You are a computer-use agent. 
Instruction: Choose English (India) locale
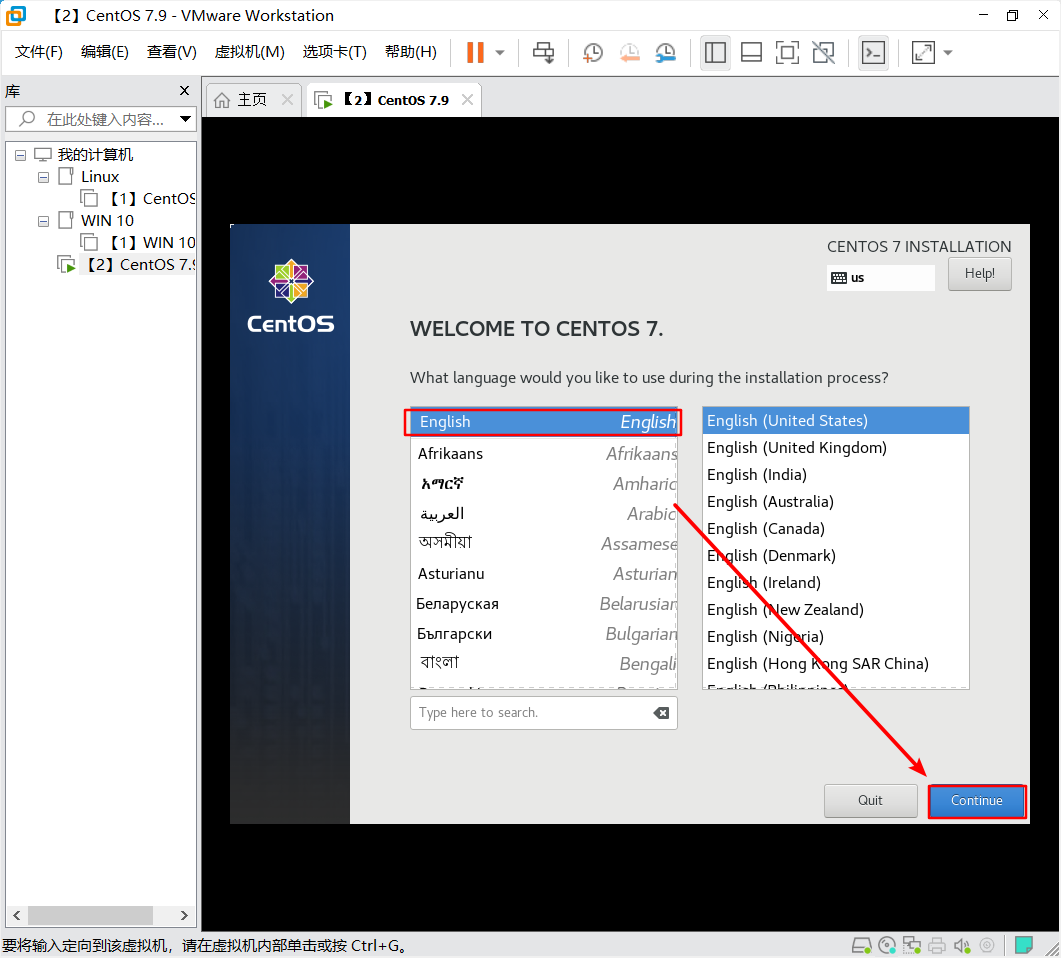pos(836,475)
